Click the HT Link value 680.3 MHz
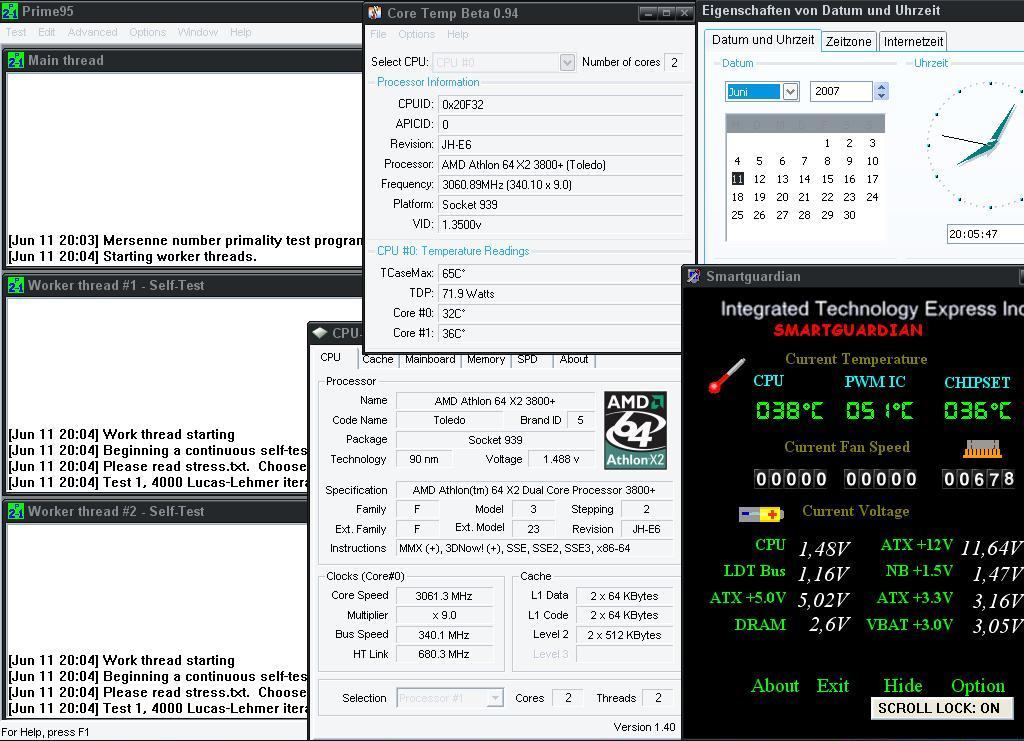This screenshot has height=741, width=1024. pos(444,654)
